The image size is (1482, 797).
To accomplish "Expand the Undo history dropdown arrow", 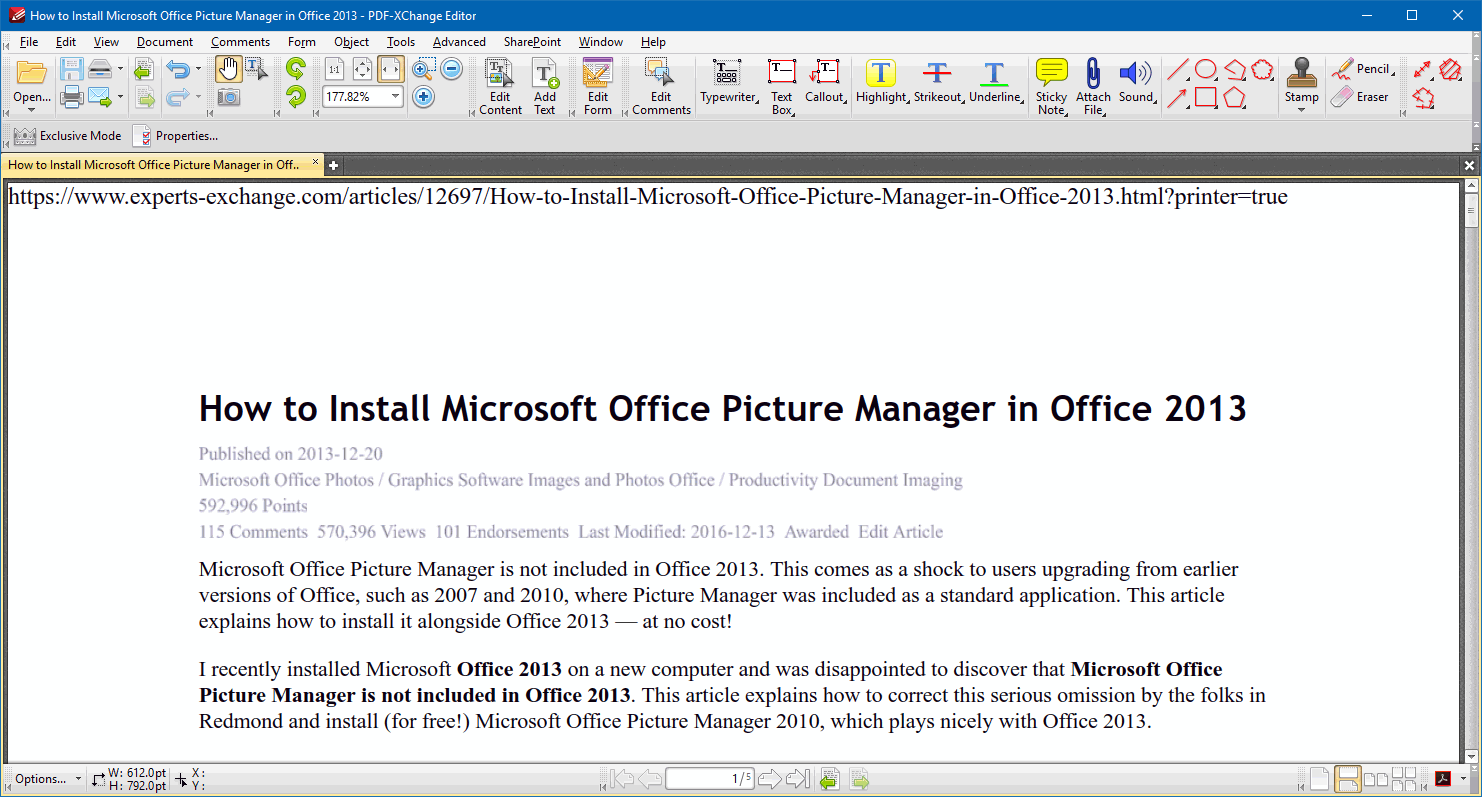I will click(x=198, y=69).
